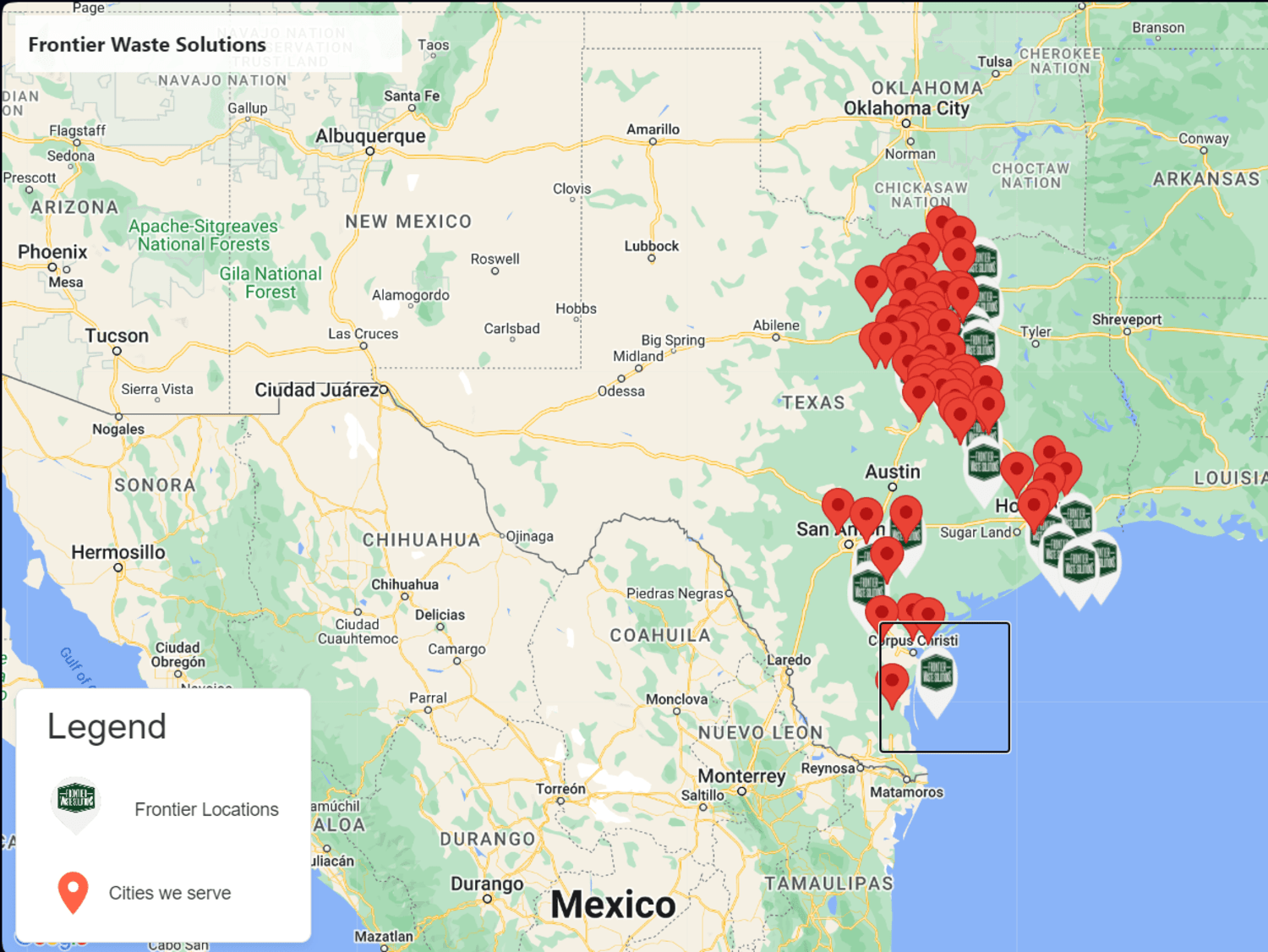Click the Phoenix city label
This screenshot has width=1268, height=952.
click(x=52, y=251)
